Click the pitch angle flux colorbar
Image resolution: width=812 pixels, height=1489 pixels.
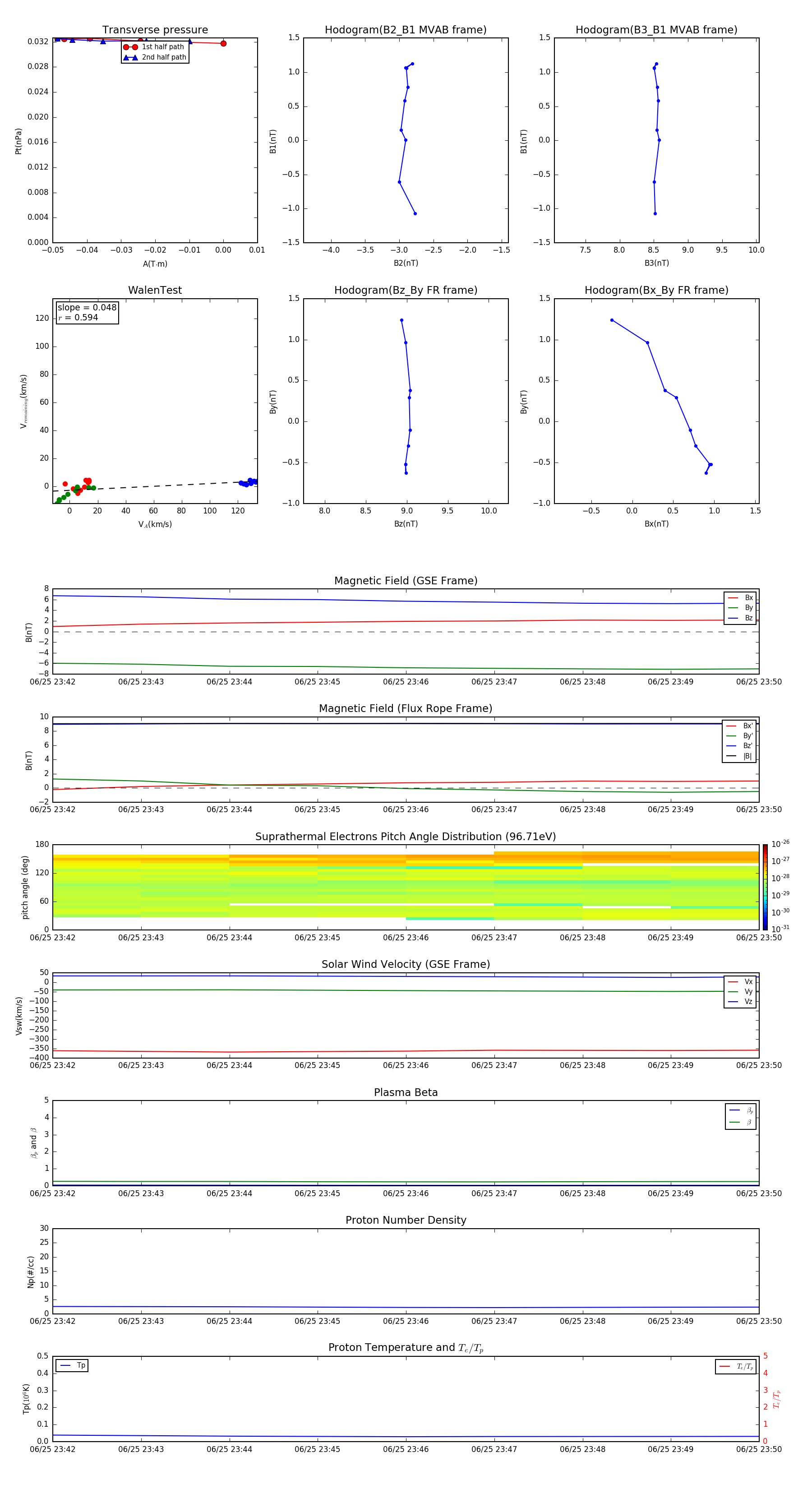coord(765,887)
